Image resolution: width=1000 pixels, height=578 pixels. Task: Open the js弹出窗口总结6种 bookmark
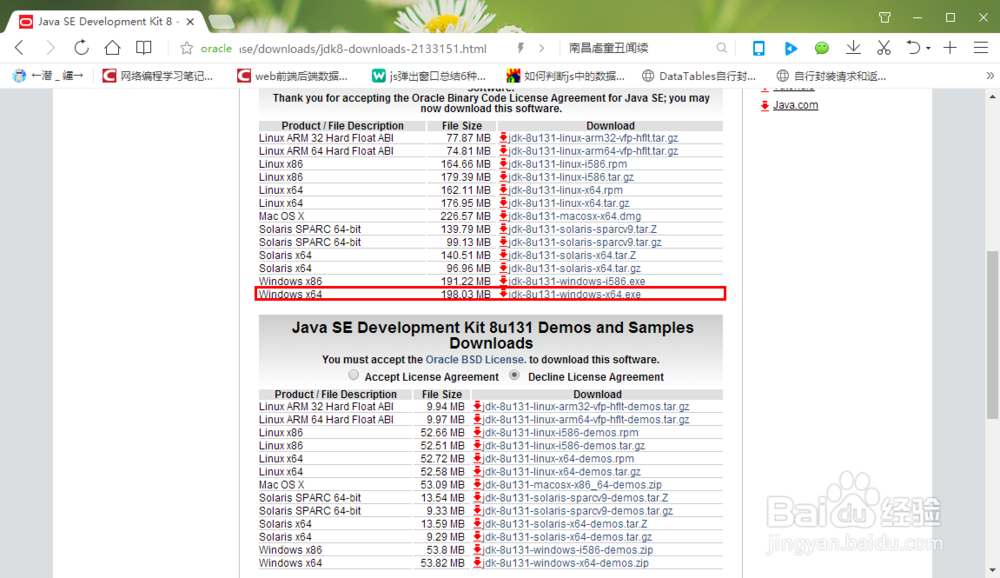(x=429, y=76)
